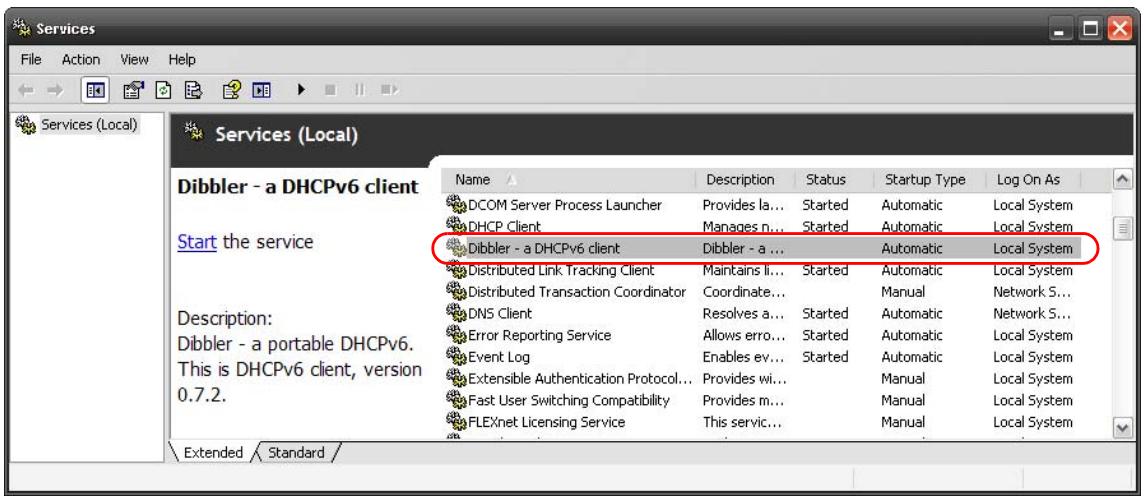Click the Services title bar gear icon
Screen dimensions: 1148x498
point(23,29)
